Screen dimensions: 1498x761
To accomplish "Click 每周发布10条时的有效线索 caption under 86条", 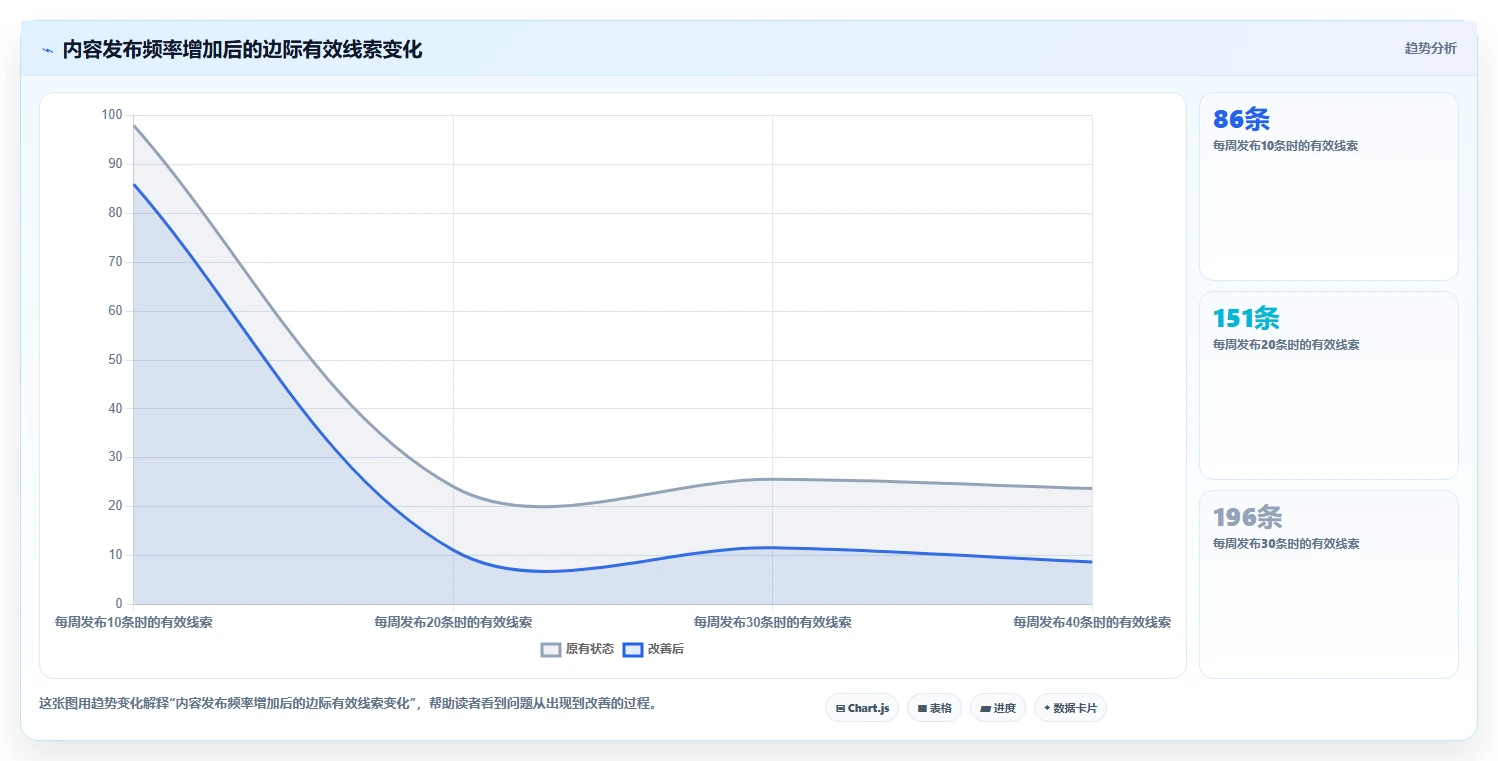I will pyautogui.click(x=1285, y=145).
